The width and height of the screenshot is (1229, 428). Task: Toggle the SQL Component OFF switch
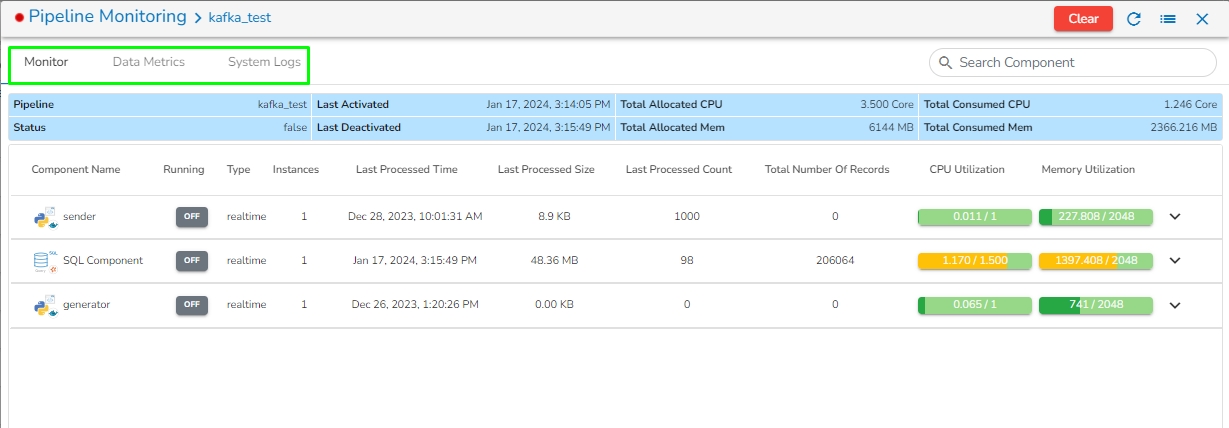click(192, 261)
